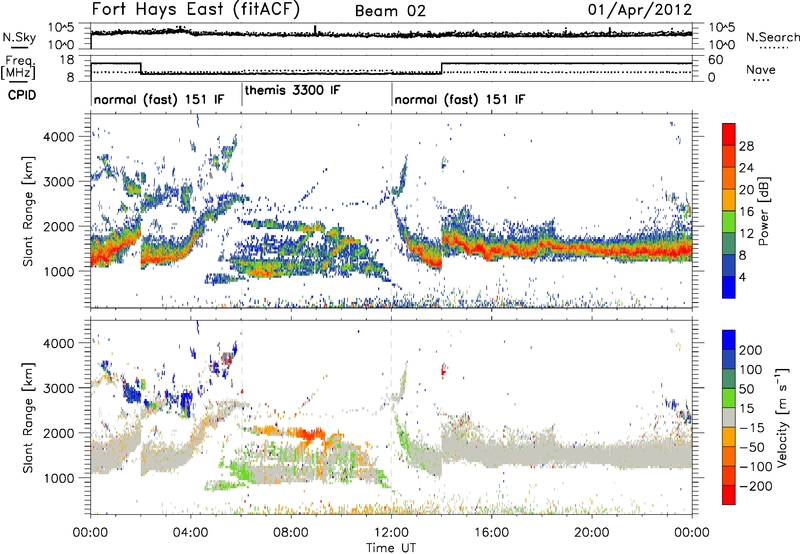Click the 'N.Sky' axis label
800x554 pixels.
(x=19, y=37)
